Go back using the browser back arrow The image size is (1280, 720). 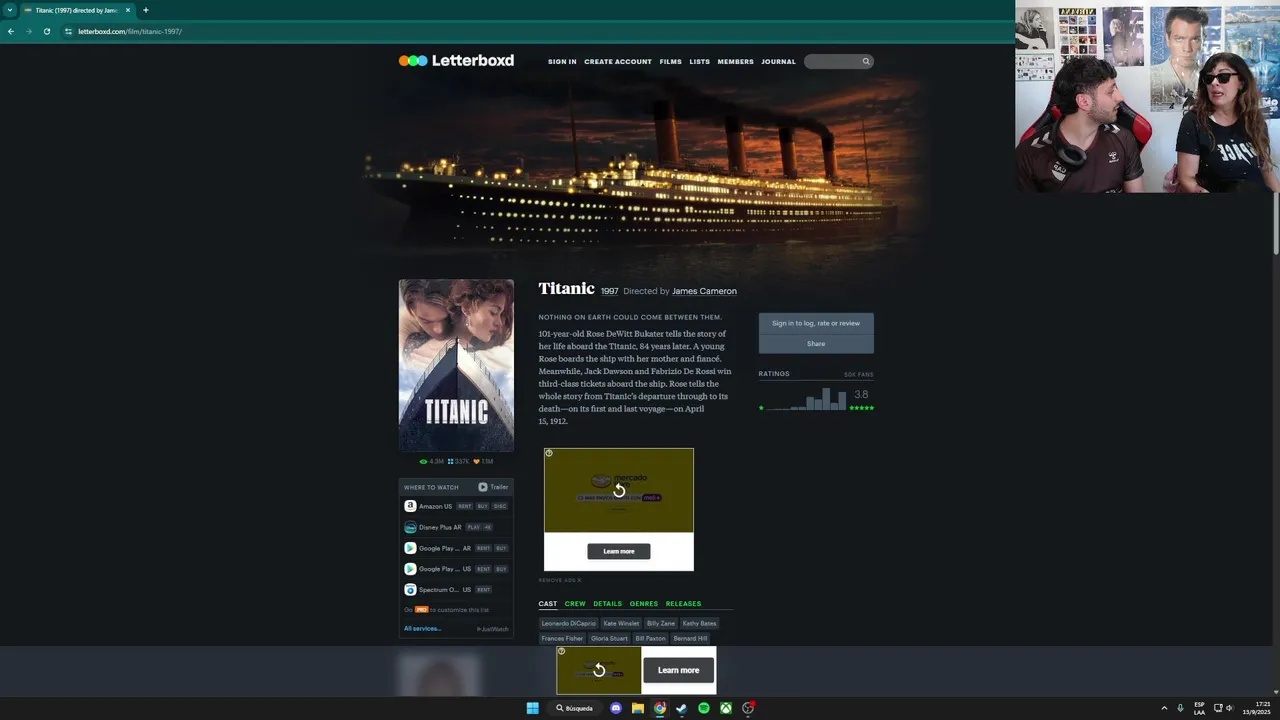(x=11, y=31)
